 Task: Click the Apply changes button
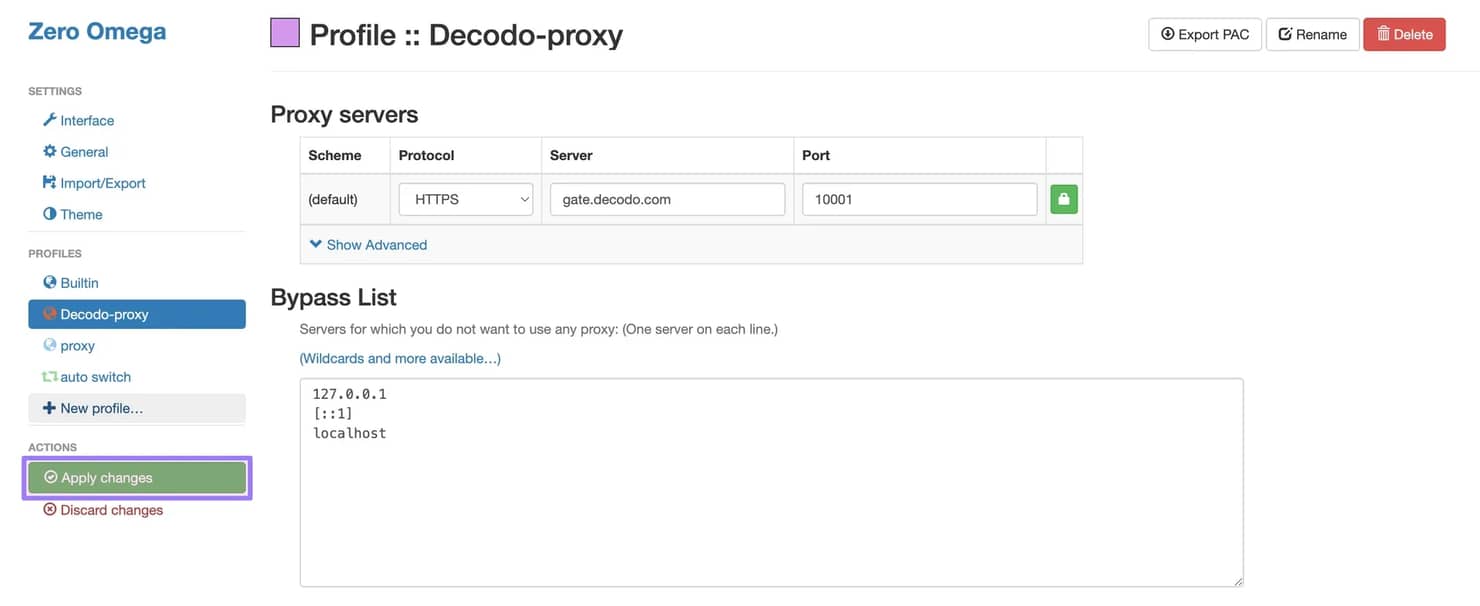(x=137, y=478)
